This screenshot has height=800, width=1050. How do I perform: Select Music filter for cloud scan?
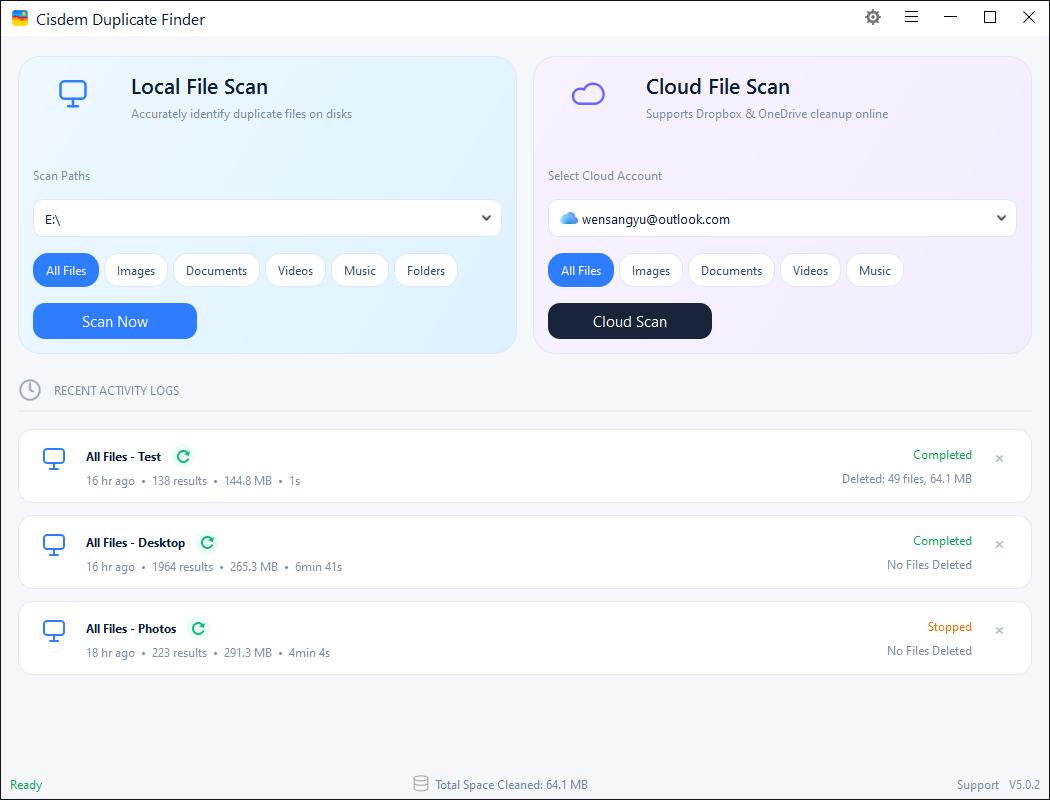[x=875, y=270]
